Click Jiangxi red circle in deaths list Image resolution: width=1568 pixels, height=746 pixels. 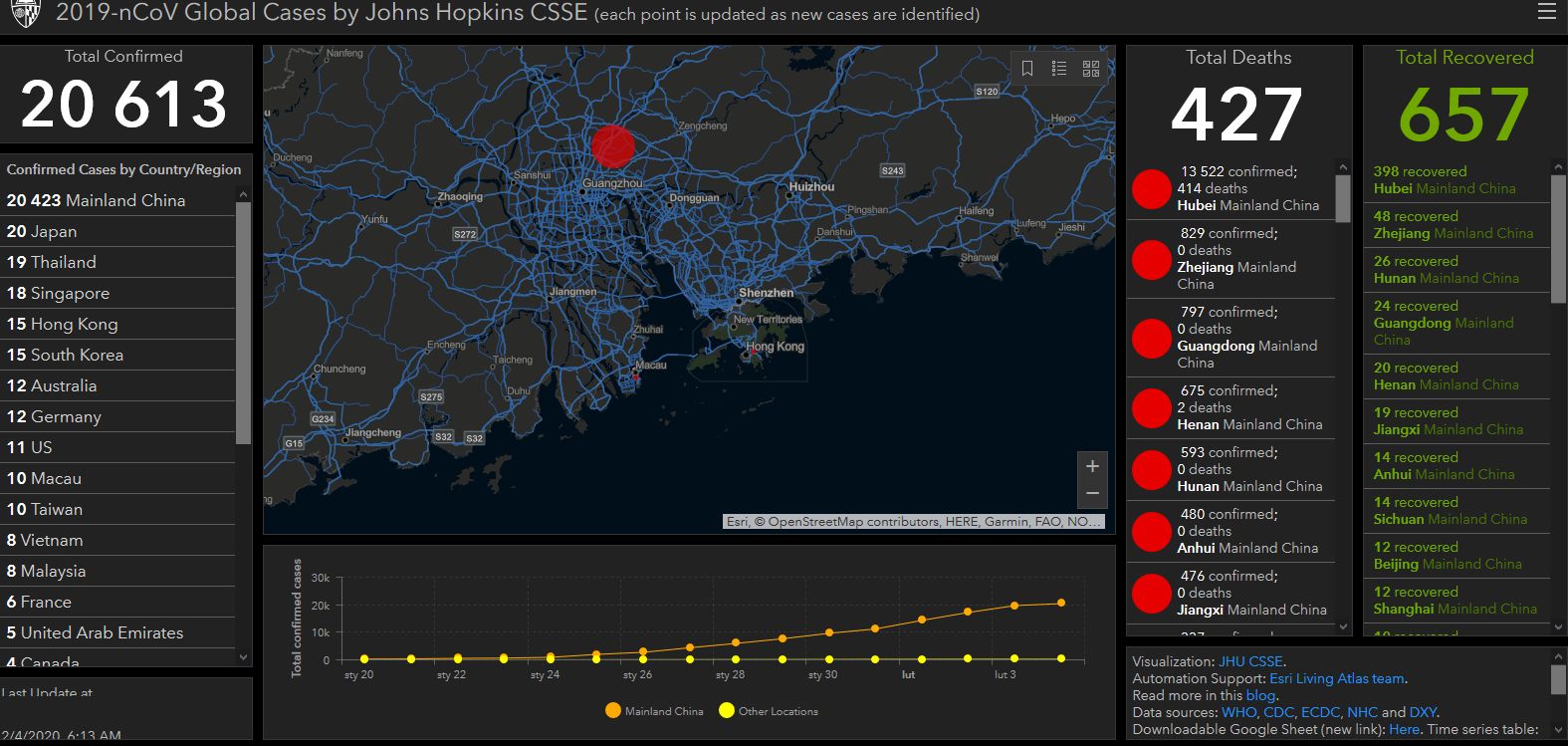[1151, 594]
